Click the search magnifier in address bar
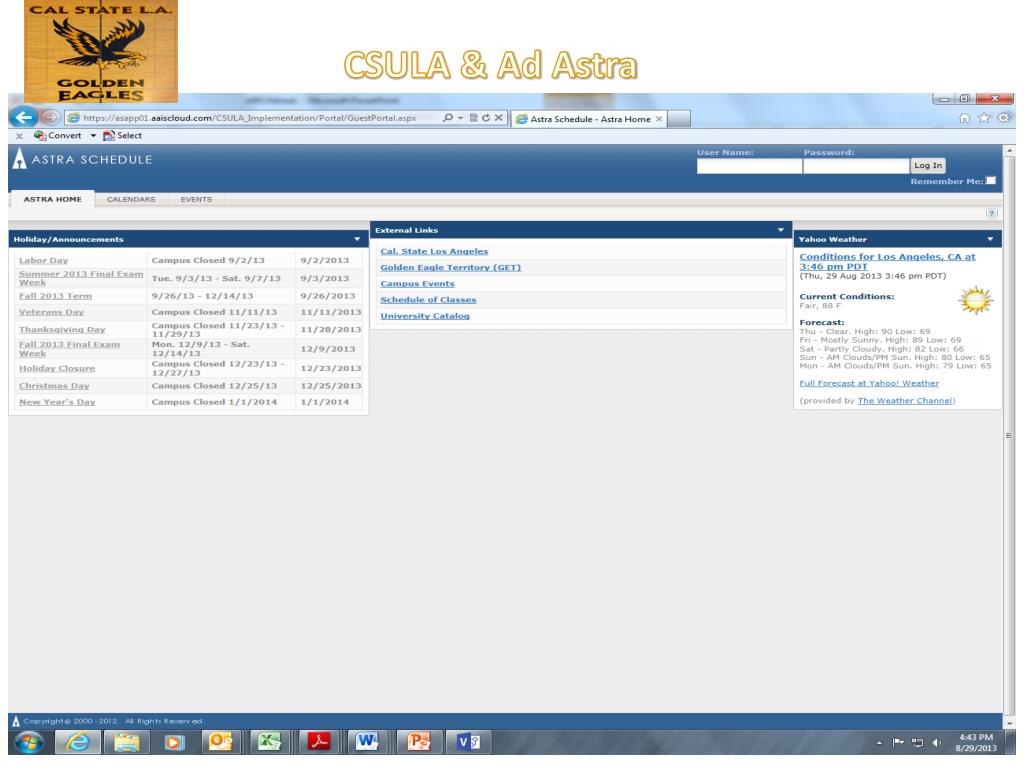 click(448, 118)
